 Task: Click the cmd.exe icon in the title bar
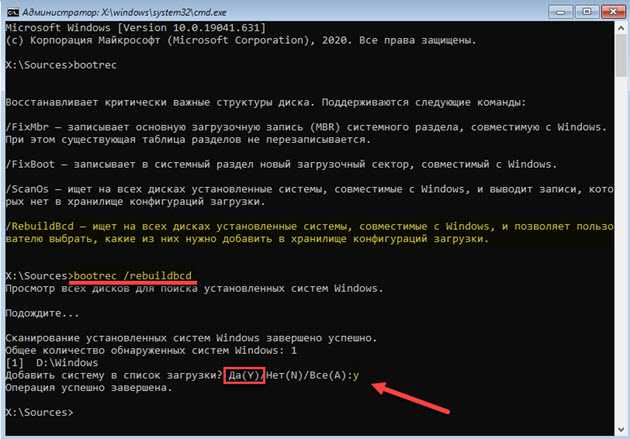coord(13,12)
